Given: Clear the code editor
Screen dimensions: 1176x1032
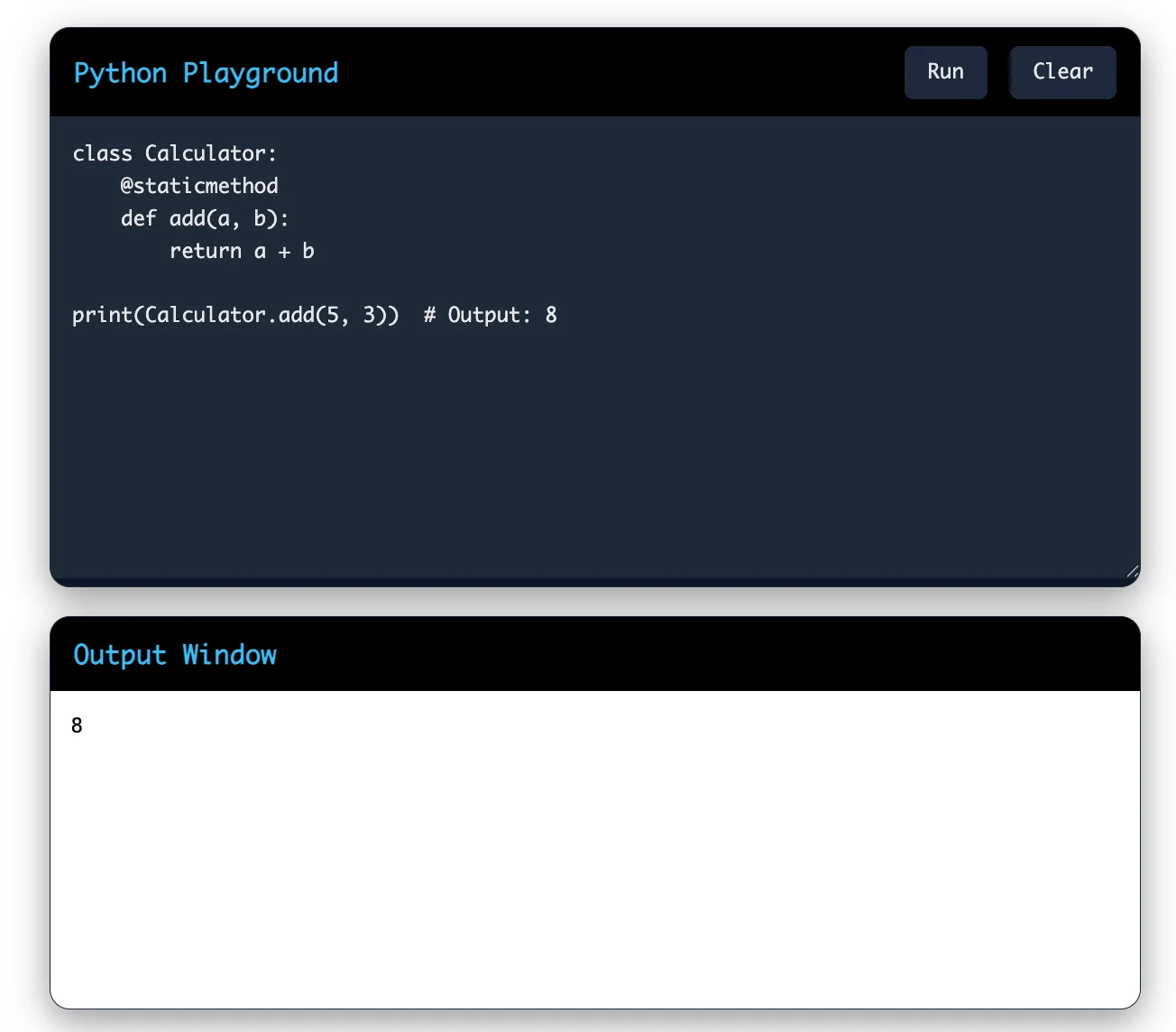Looking at the screenshot, I should (x=1062, y=72).
